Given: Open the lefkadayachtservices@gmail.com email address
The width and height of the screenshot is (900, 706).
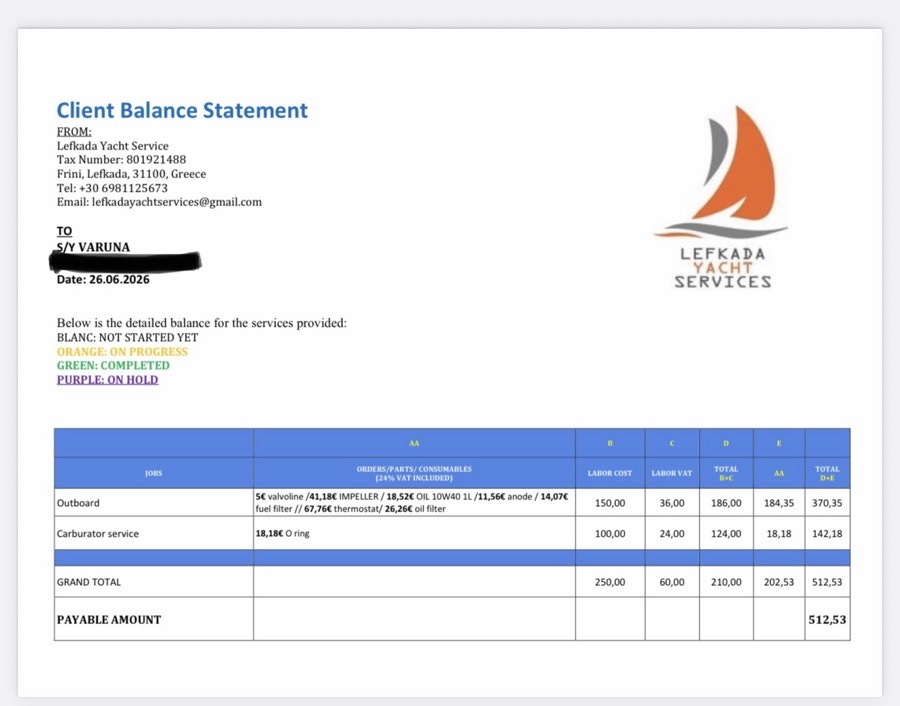Looking at the screenshot, I should [177, 202].
